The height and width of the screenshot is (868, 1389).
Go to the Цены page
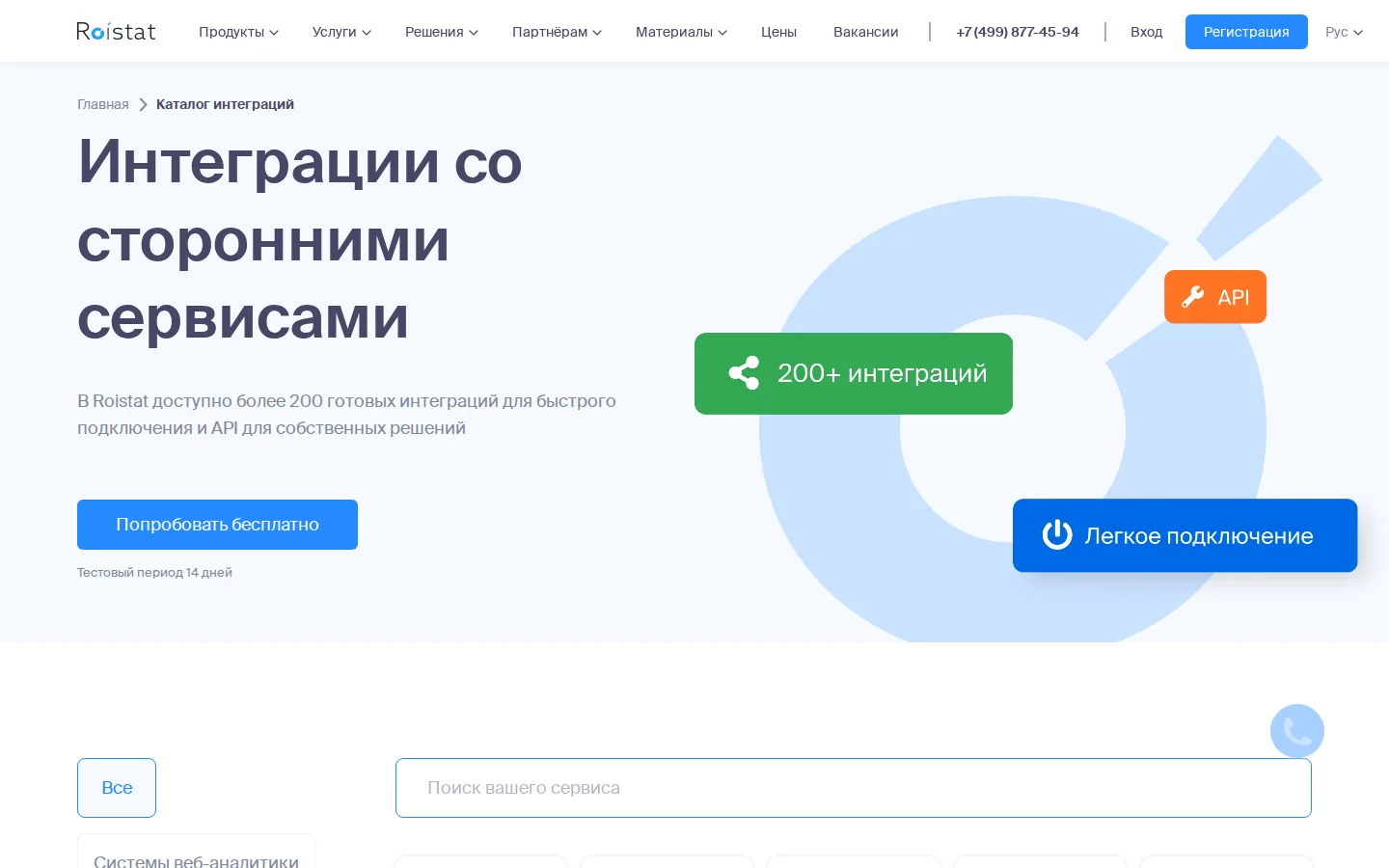pyautogui.click(x=778, y=32)
